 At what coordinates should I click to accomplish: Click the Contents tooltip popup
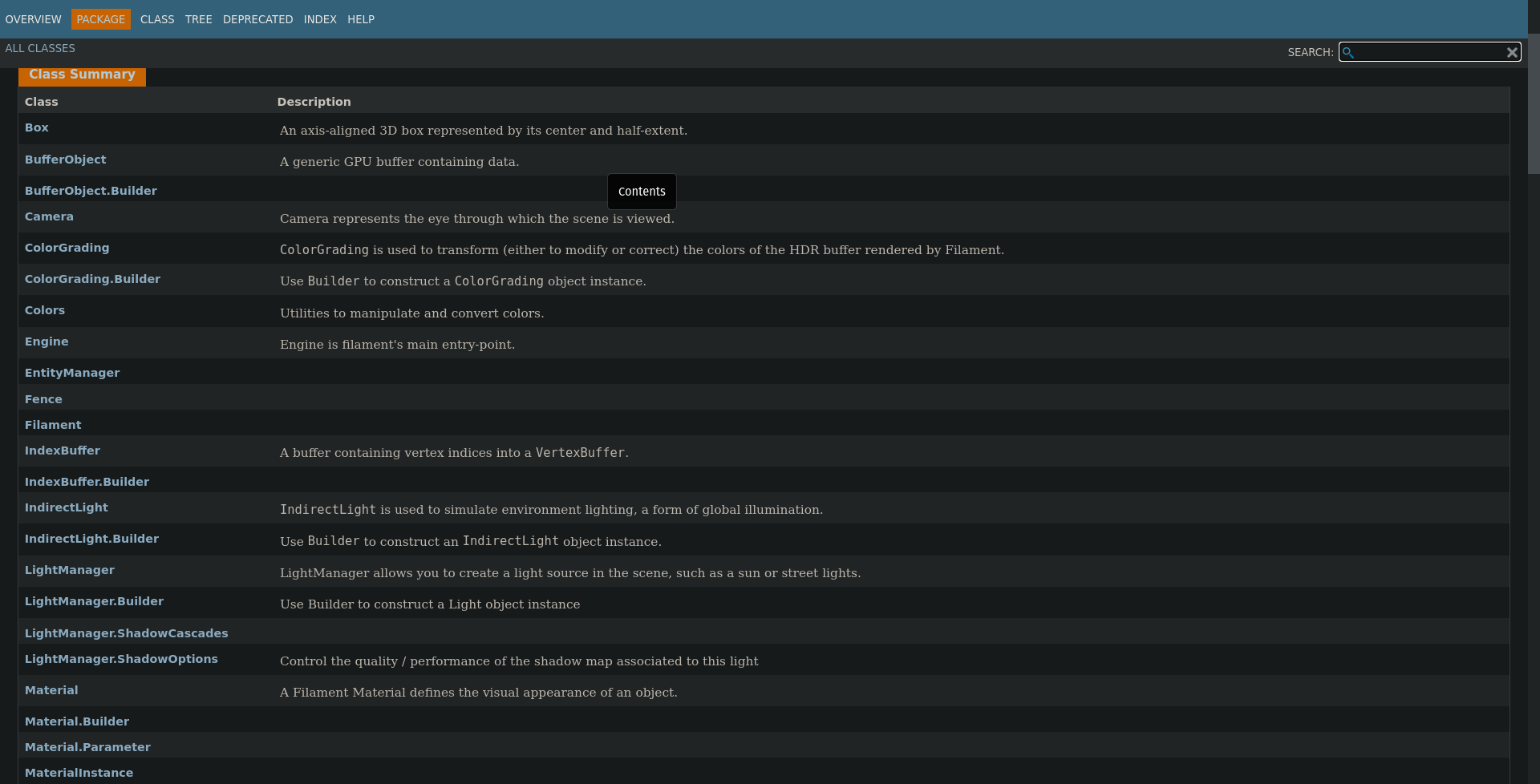coord(642,192)
